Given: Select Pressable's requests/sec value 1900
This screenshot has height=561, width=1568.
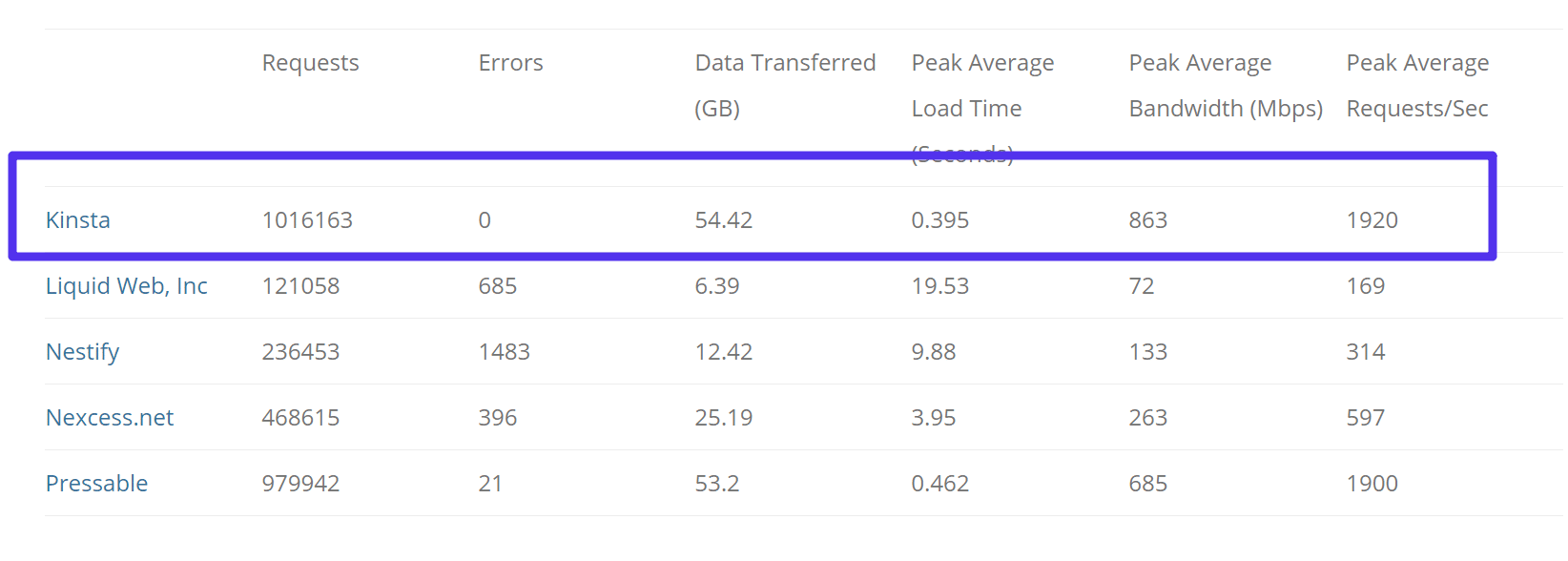Looking at the screenshot, I should [1372, 484].
